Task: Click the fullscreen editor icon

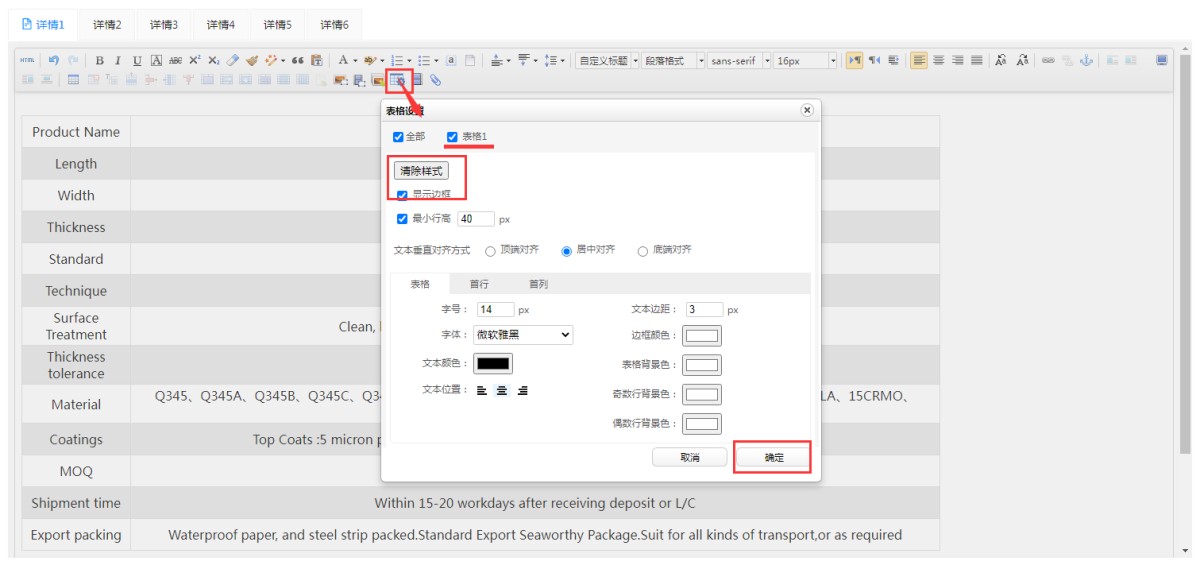Action: (1161, 60)
